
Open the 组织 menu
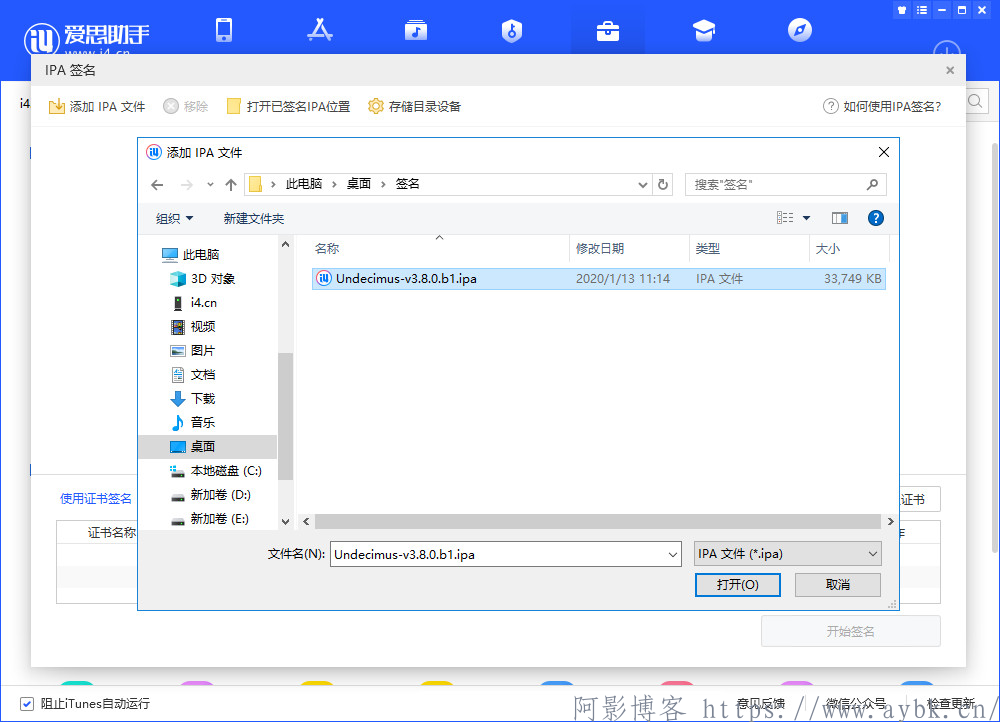(174, 219)
